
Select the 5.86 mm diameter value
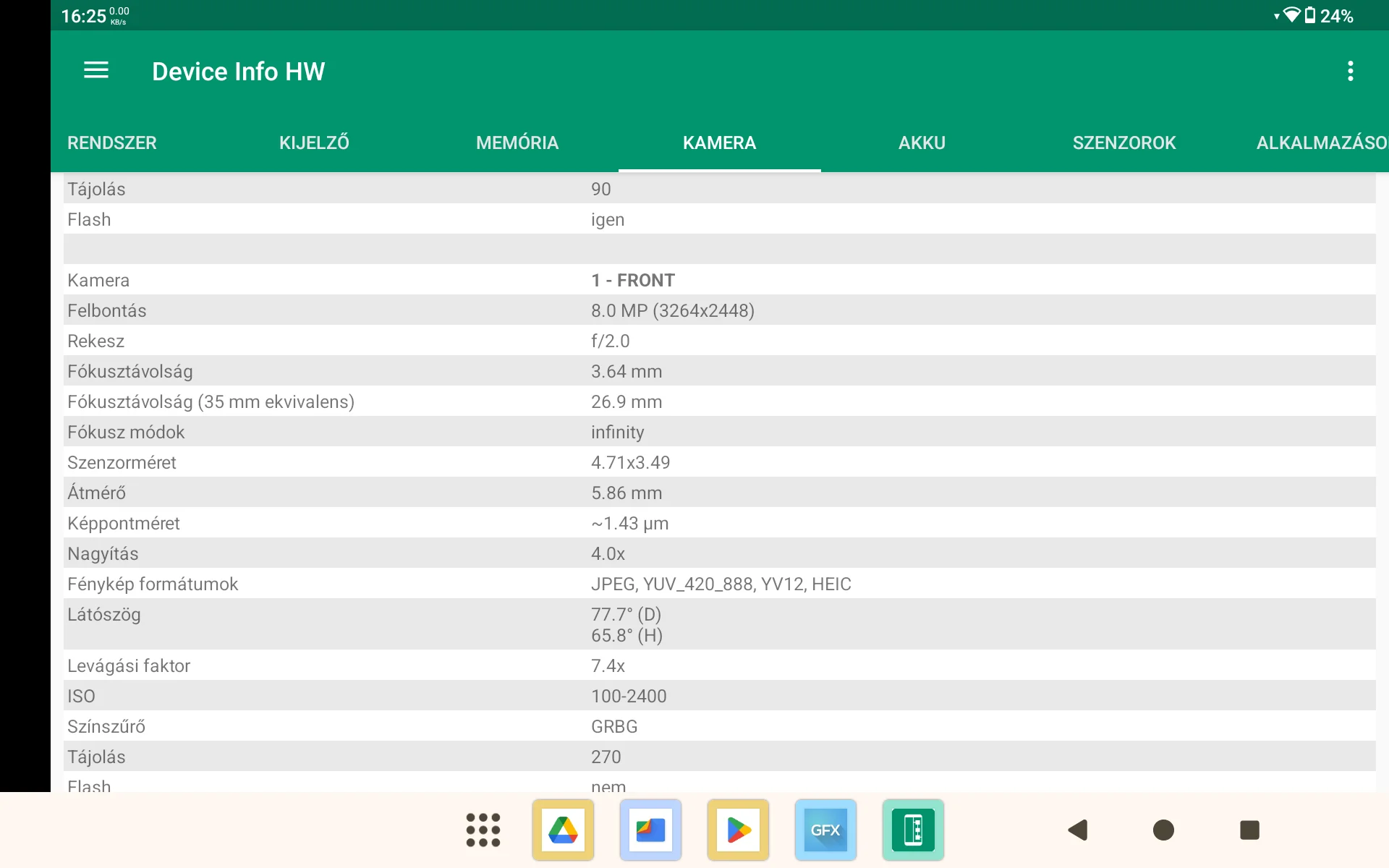click(x=626, y=493)
